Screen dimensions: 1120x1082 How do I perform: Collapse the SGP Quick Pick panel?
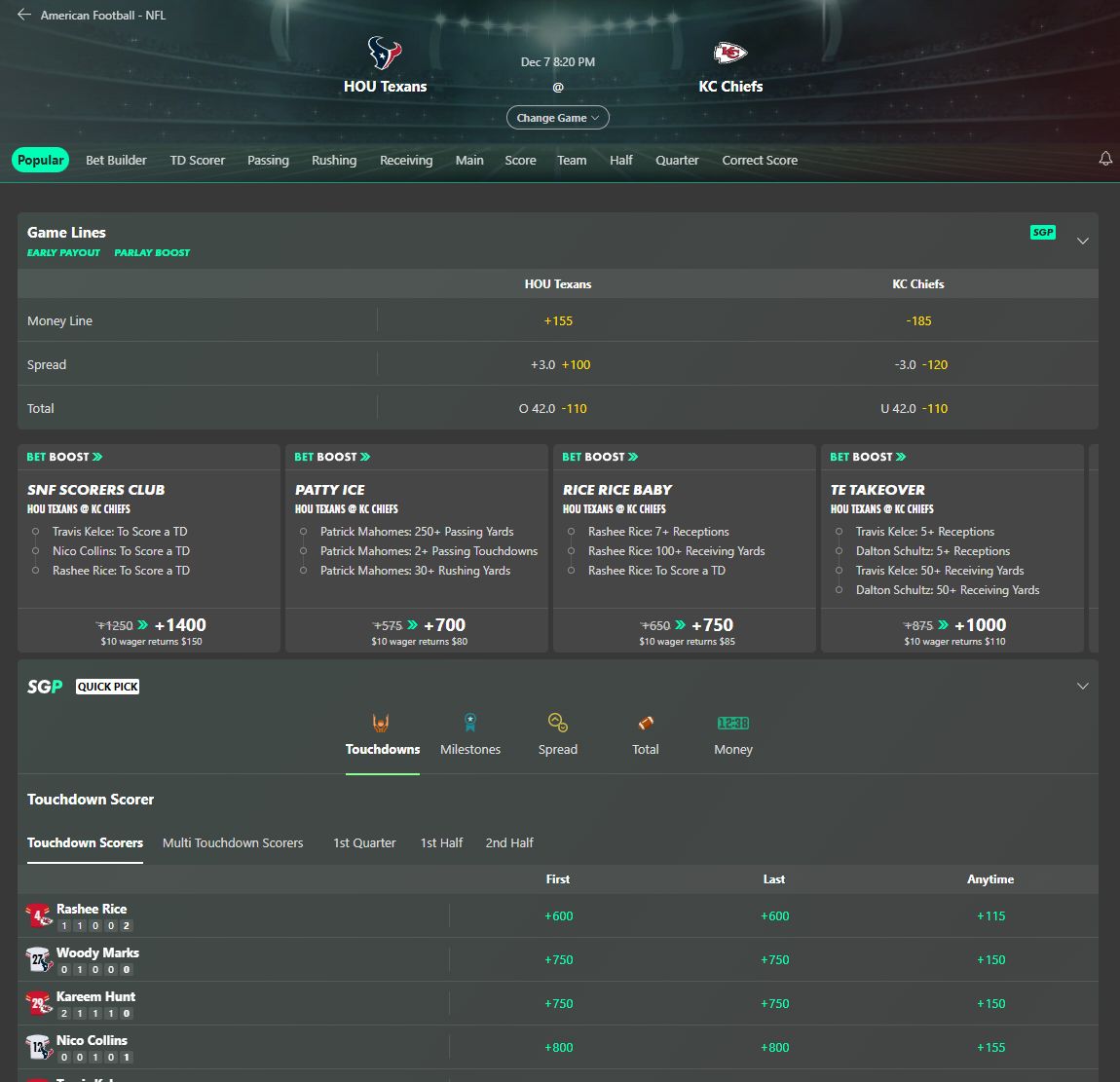pos(1083,686)
